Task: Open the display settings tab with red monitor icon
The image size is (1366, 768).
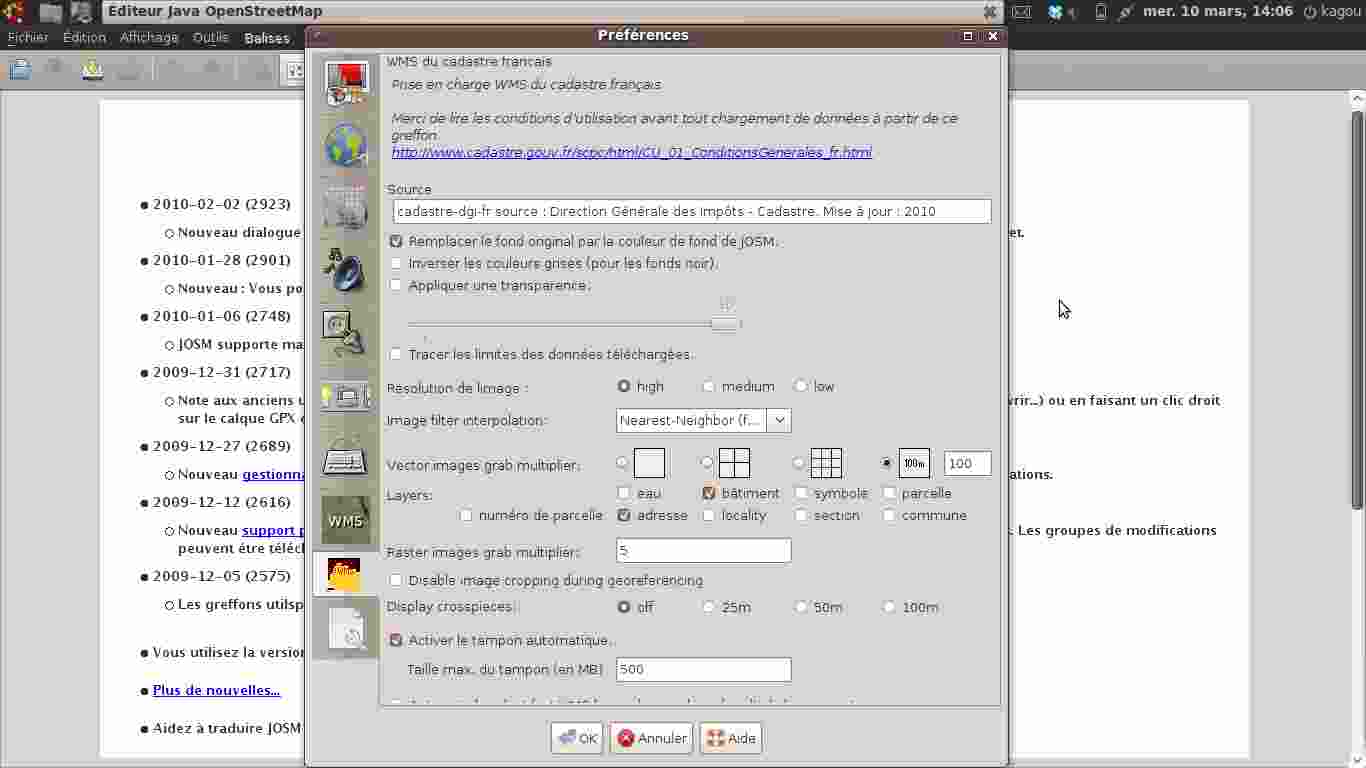Action: click(x=346, y=83)
